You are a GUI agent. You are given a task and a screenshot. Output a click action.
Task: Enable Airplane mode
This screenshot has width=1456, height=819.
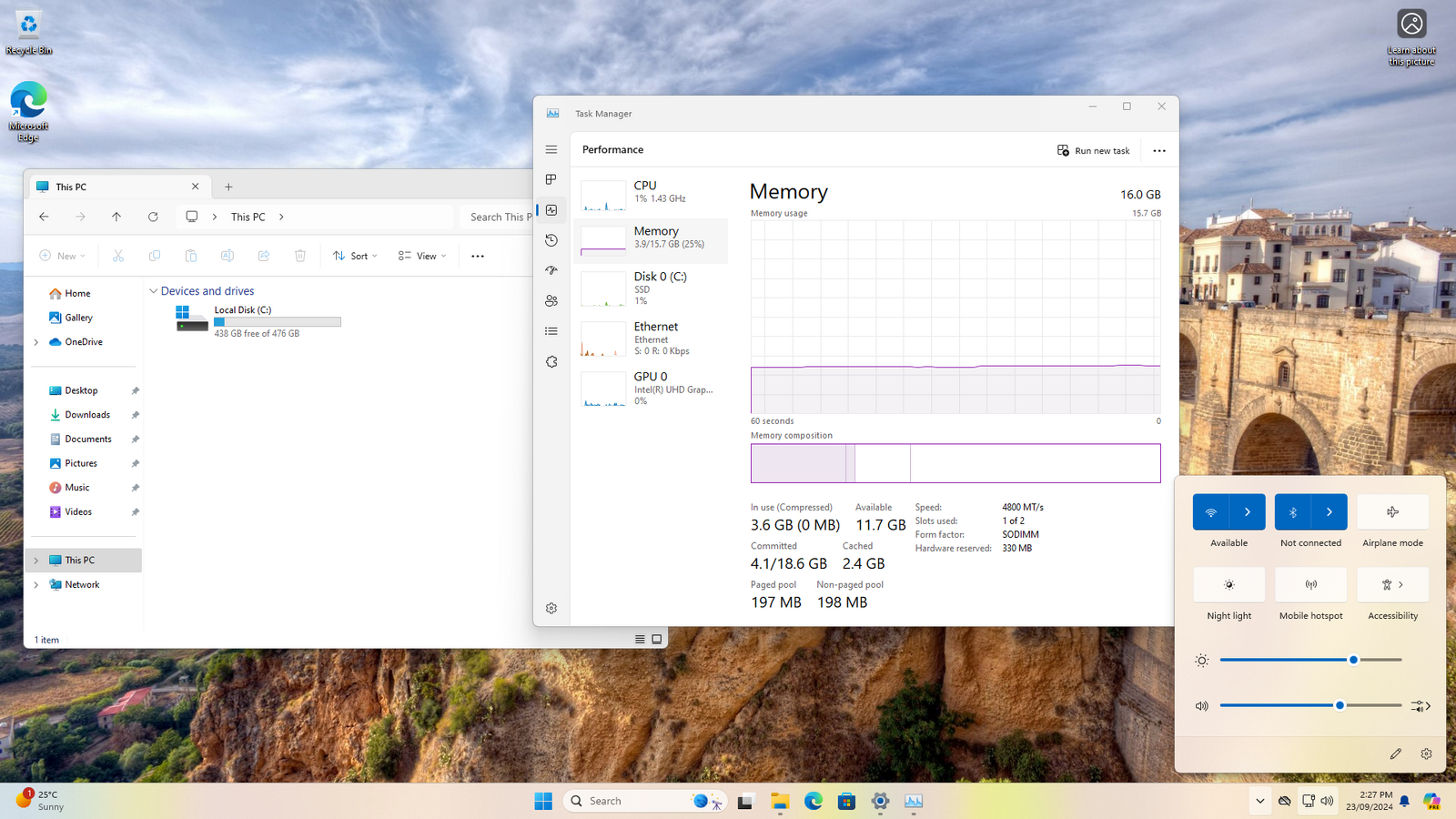pos(1392,512)
